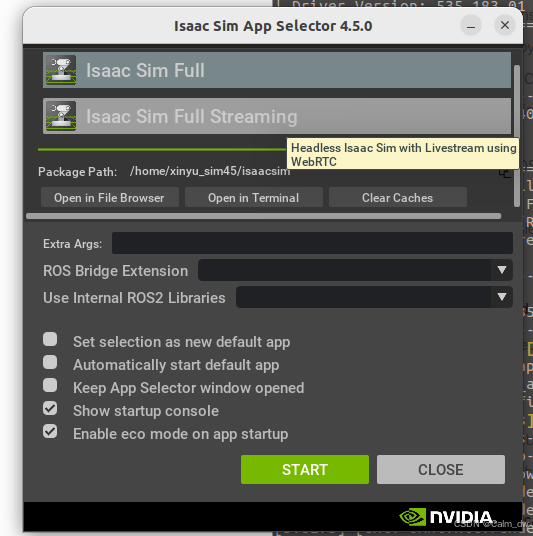
Task: Disable eco mode on app startup
Action: click(50, 431)
